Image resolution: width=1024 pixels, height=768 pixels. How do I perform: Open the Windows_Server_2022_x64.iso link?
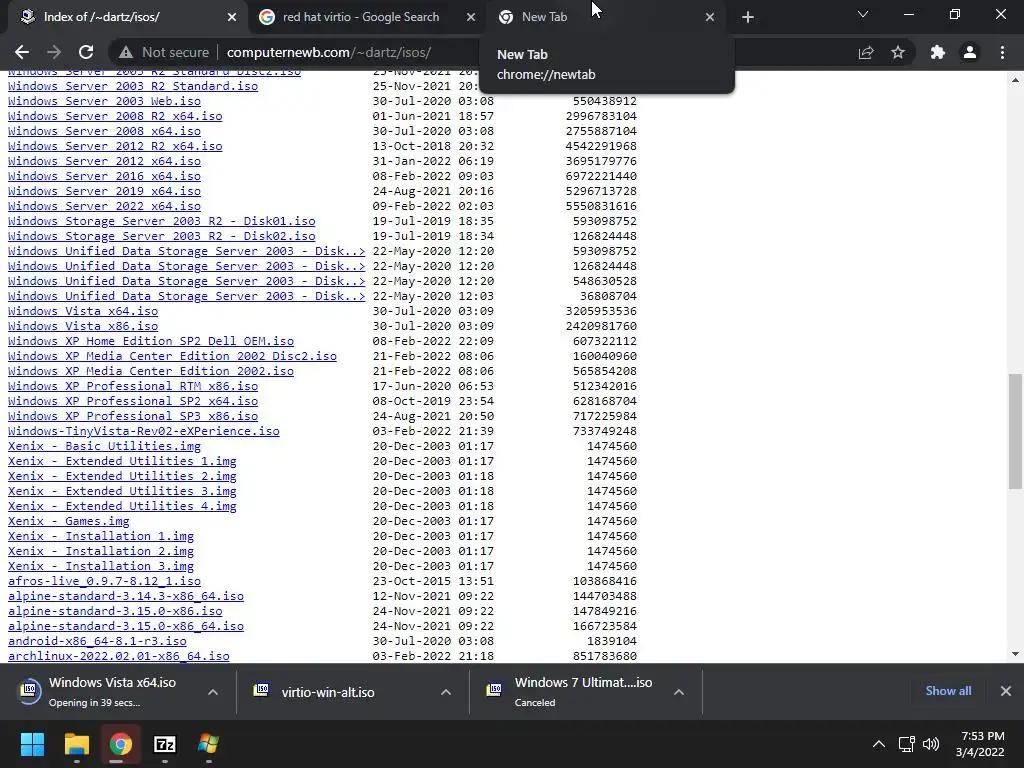[104, 206]
